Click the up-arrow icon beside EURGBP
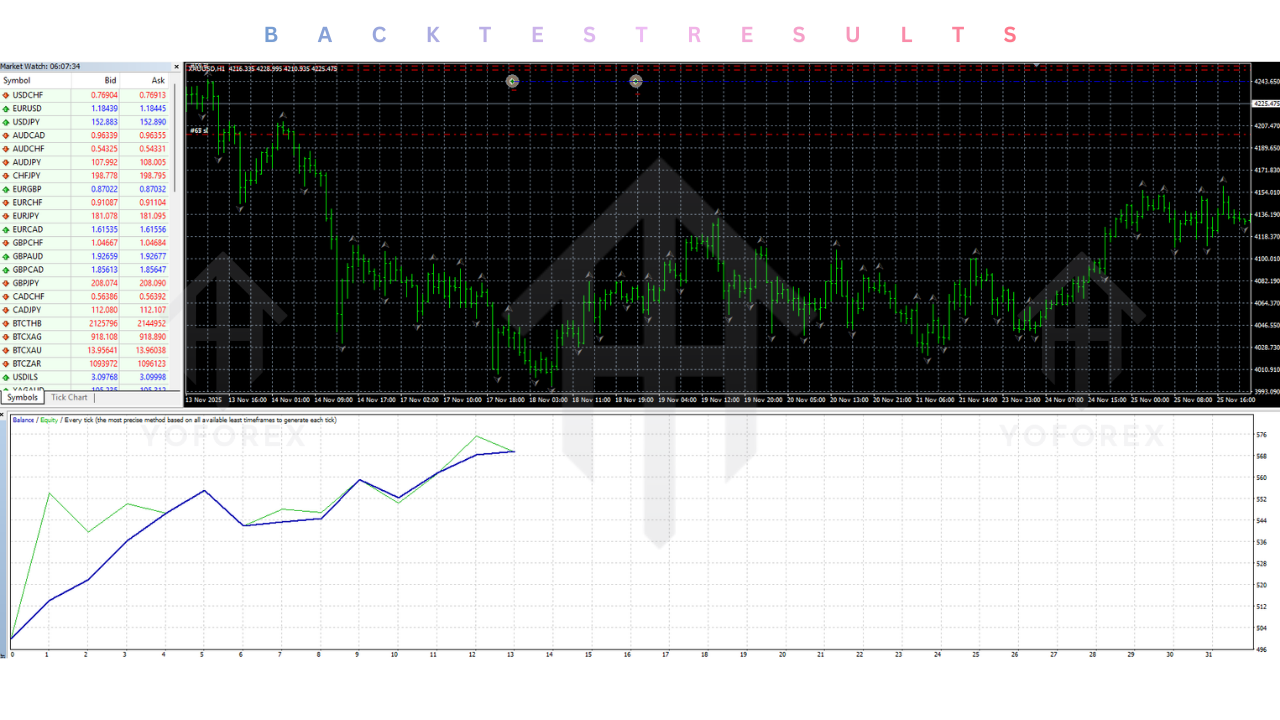The image size is (1280, 720). (x=8, y=188)
